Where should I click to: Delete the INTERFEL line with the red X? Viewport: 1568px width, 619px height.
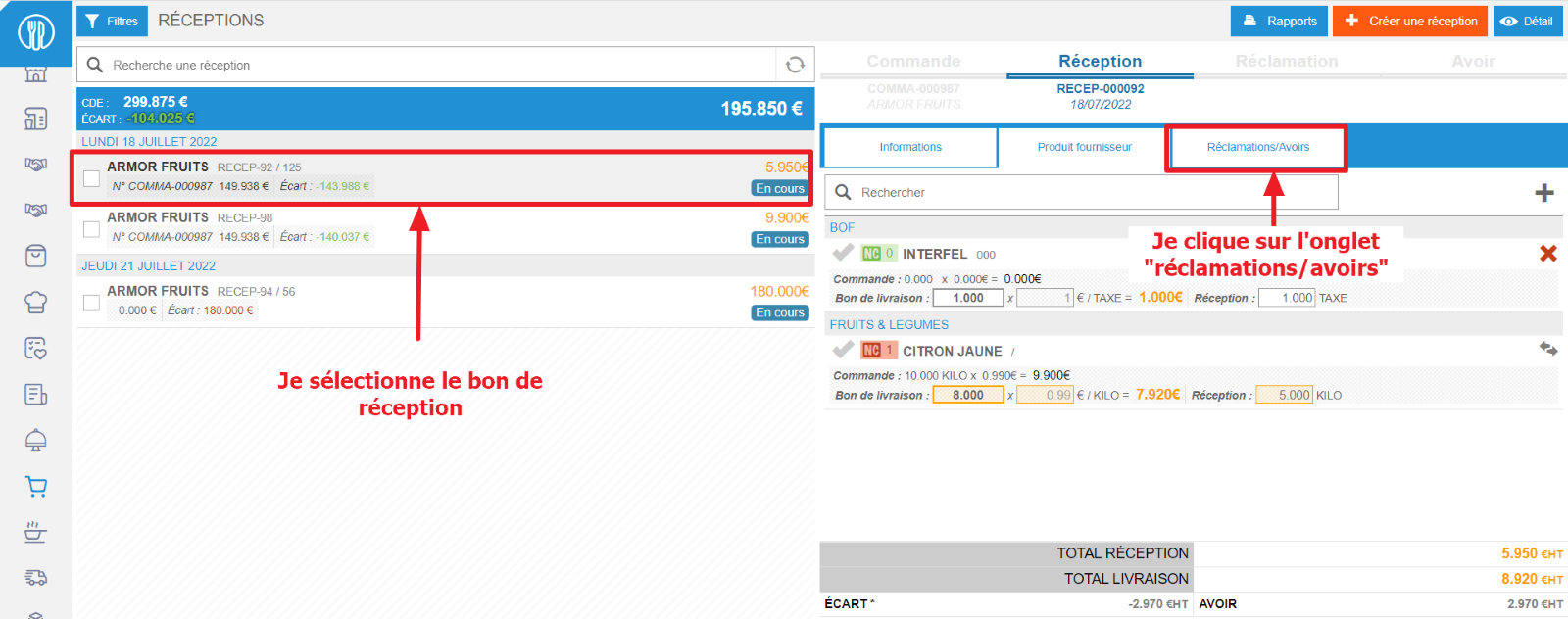pos(1548,254)
